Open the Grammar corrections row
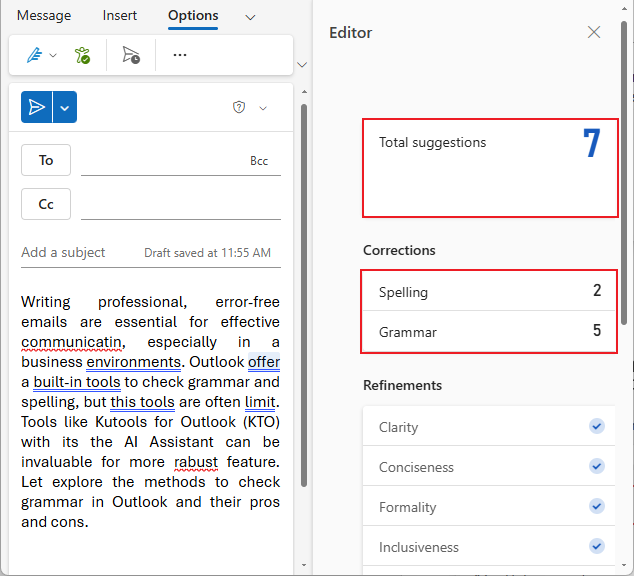The image size is (634, 576). (x=490, y=332)
